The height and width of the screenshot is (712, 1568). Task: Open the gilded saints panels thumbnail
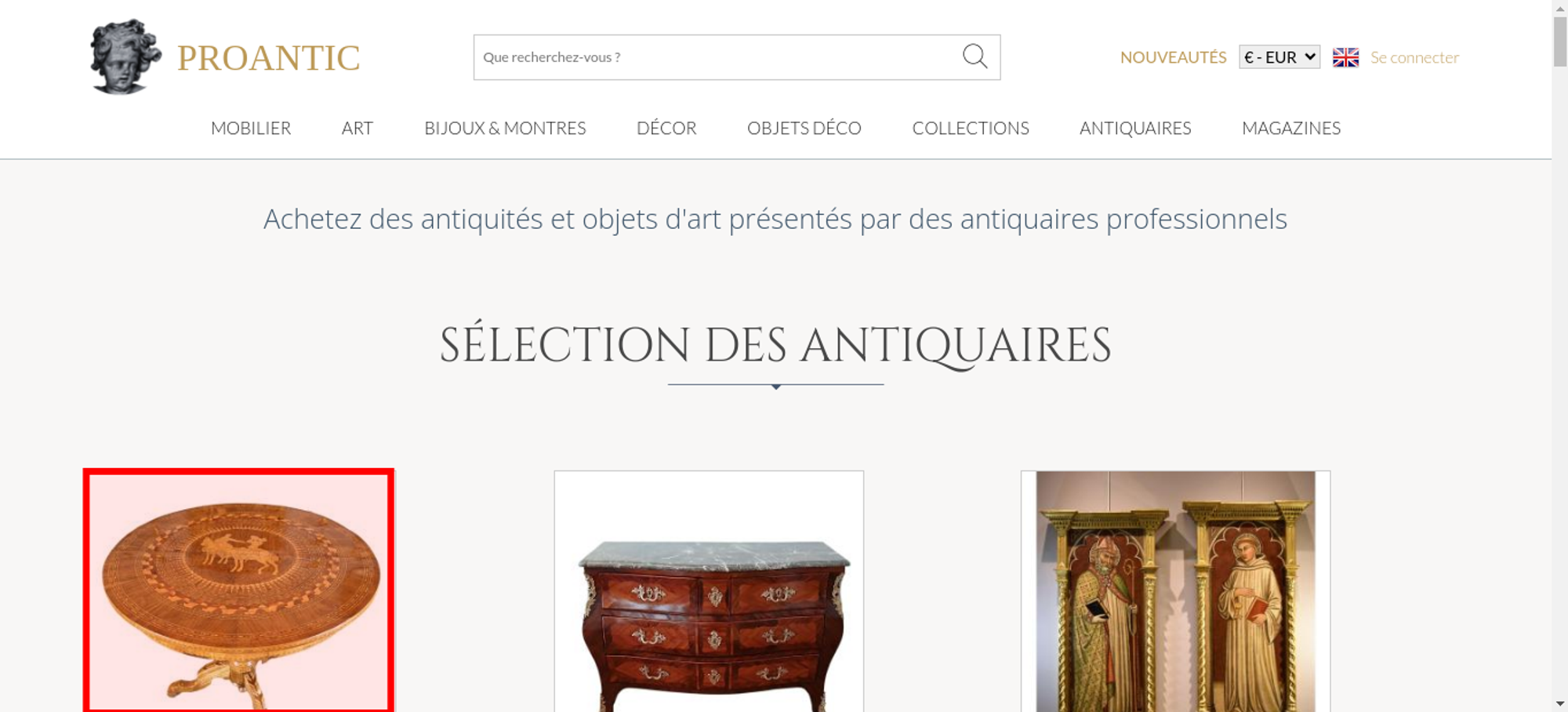coord(1175,591)
